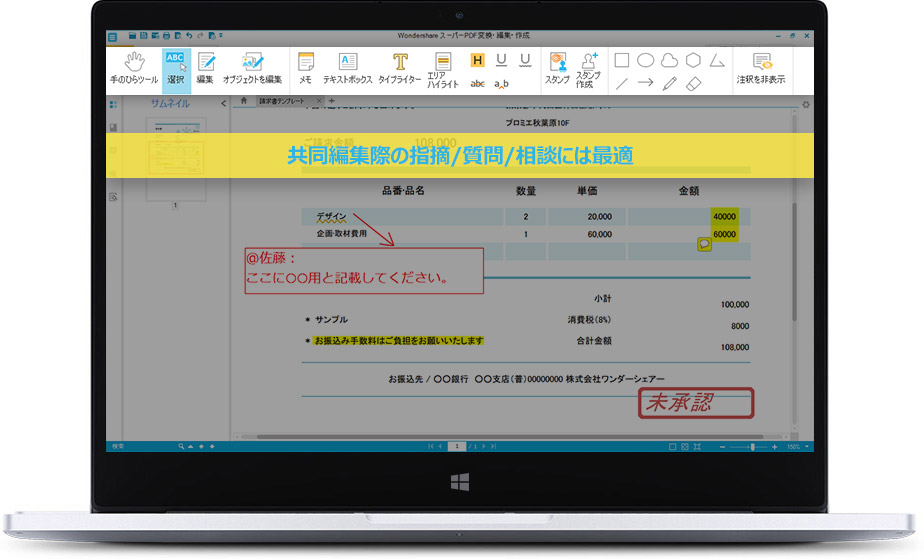The width and height of the screenshot is (924, 559).
Task: Click the デザイン item text
Action: pyautogui.click(x=331, y=217)
